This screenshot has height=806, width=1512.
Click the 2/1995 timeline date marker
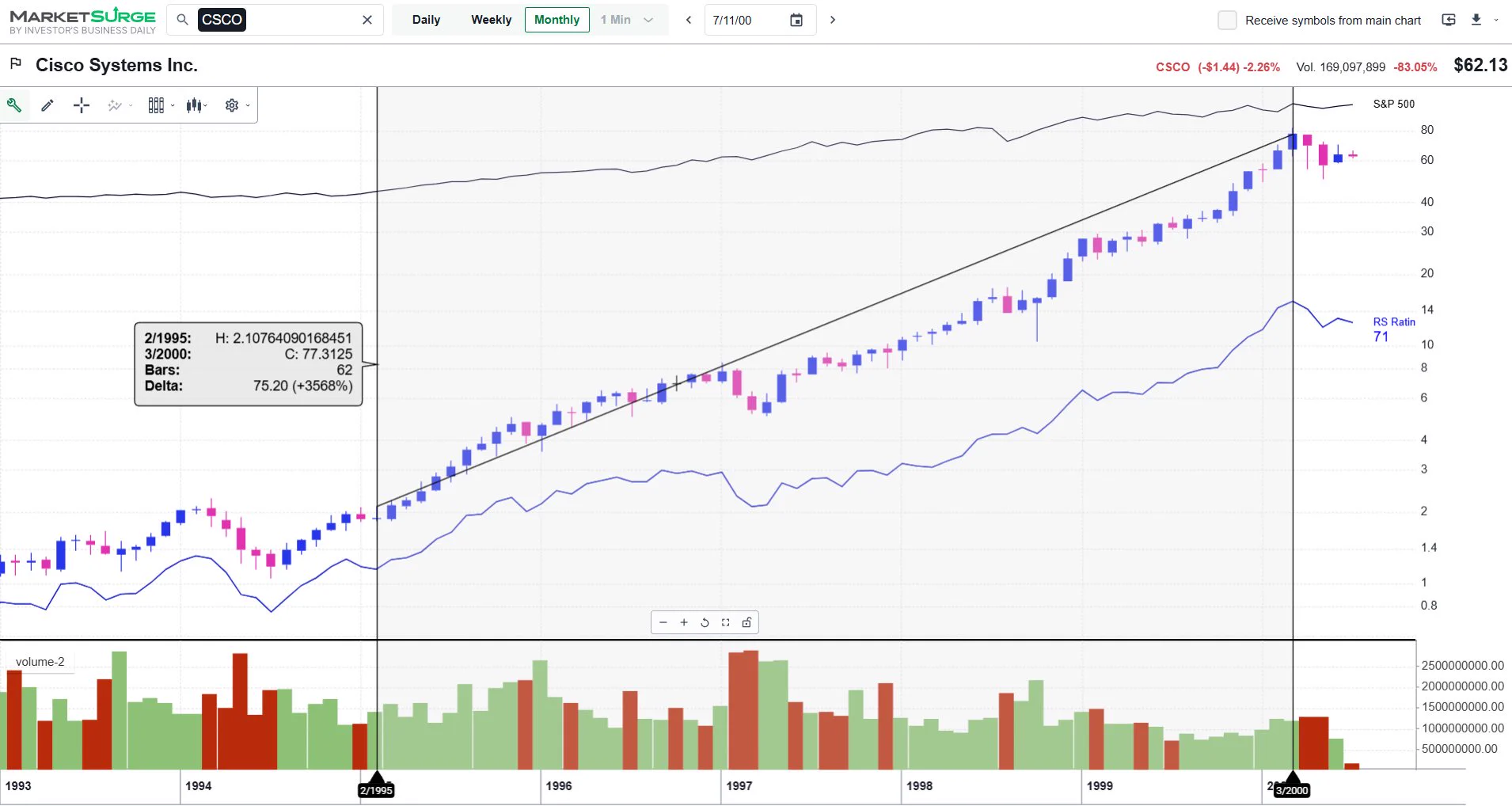click(x=377, y=790)
